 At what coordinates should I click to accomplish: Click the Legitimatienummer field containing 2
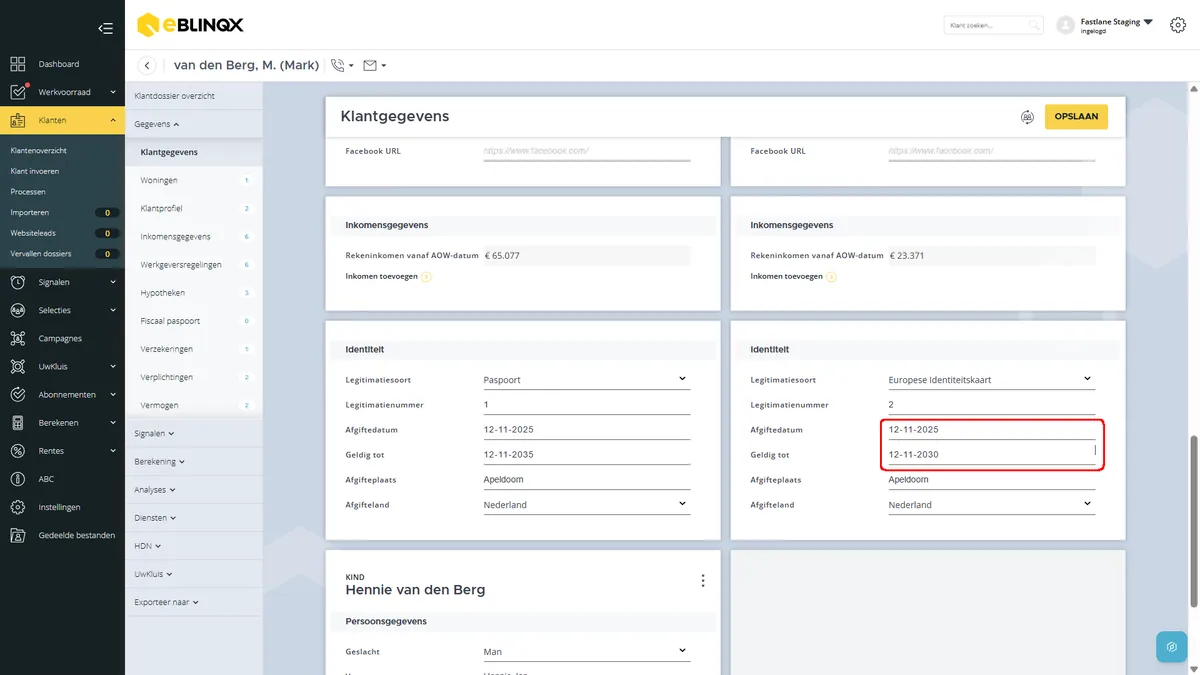pos(992,405)
